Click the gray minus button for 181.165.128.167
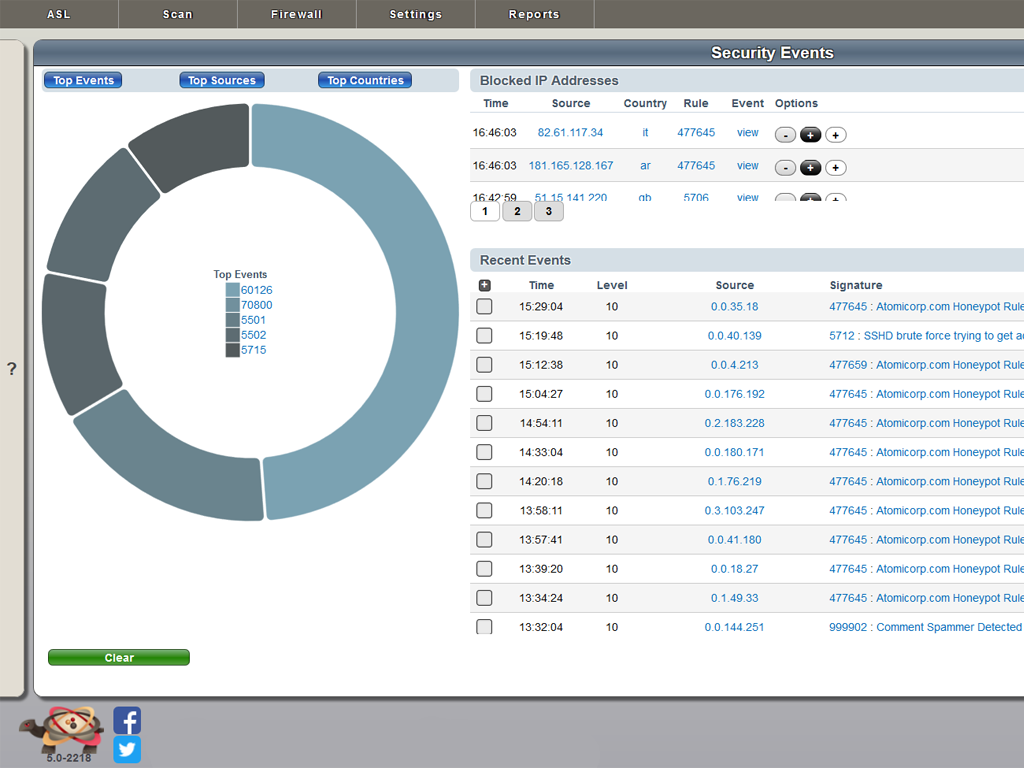 point(785,168)
